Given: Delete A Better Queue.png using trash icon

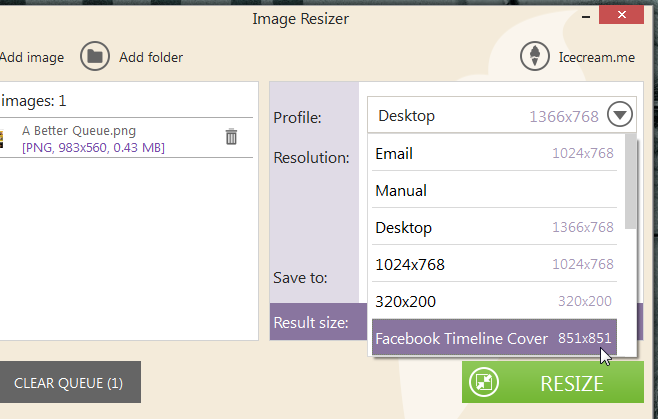Looking at the screenshot, I should click(x=231, y=137).
